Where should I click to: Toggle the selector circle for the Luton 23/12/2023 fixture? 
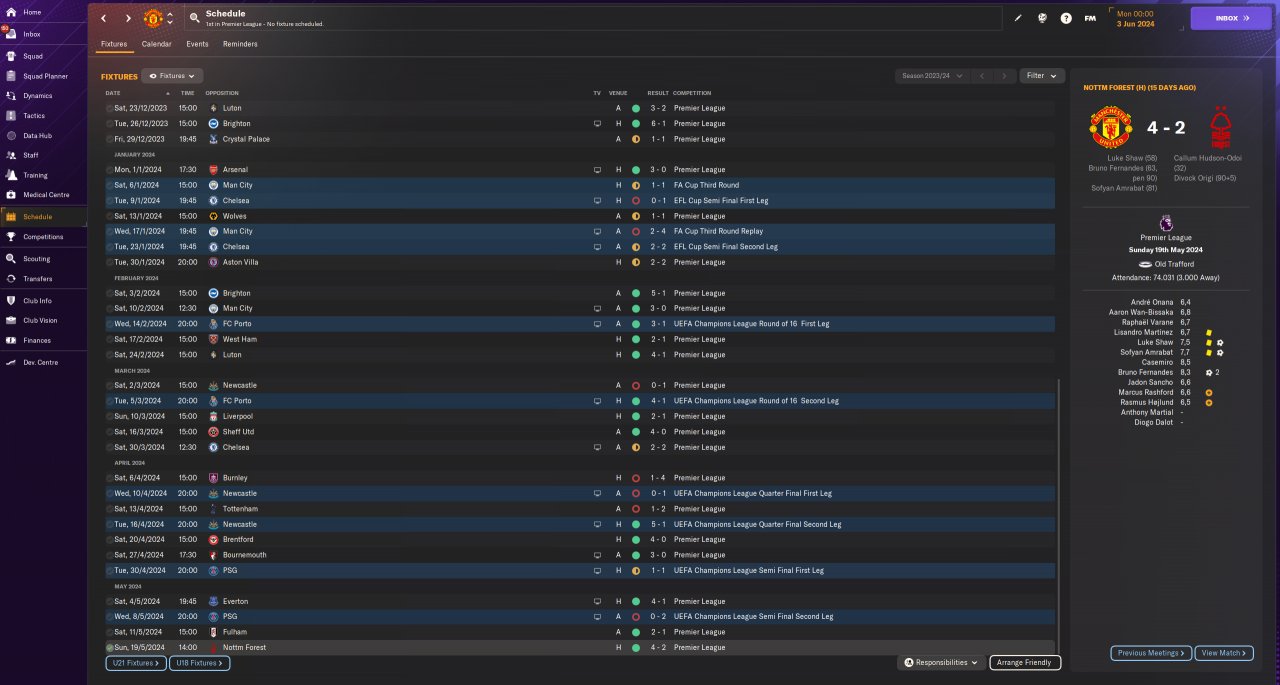click(109, 108)
